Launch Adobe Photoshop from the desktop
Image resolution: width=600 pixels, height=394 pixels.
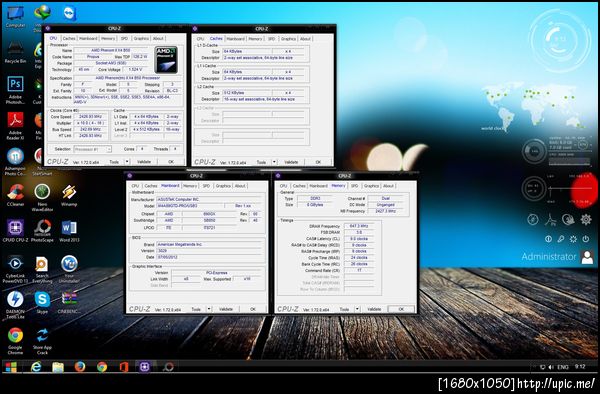pyautogui.click(x=15, y=89)
